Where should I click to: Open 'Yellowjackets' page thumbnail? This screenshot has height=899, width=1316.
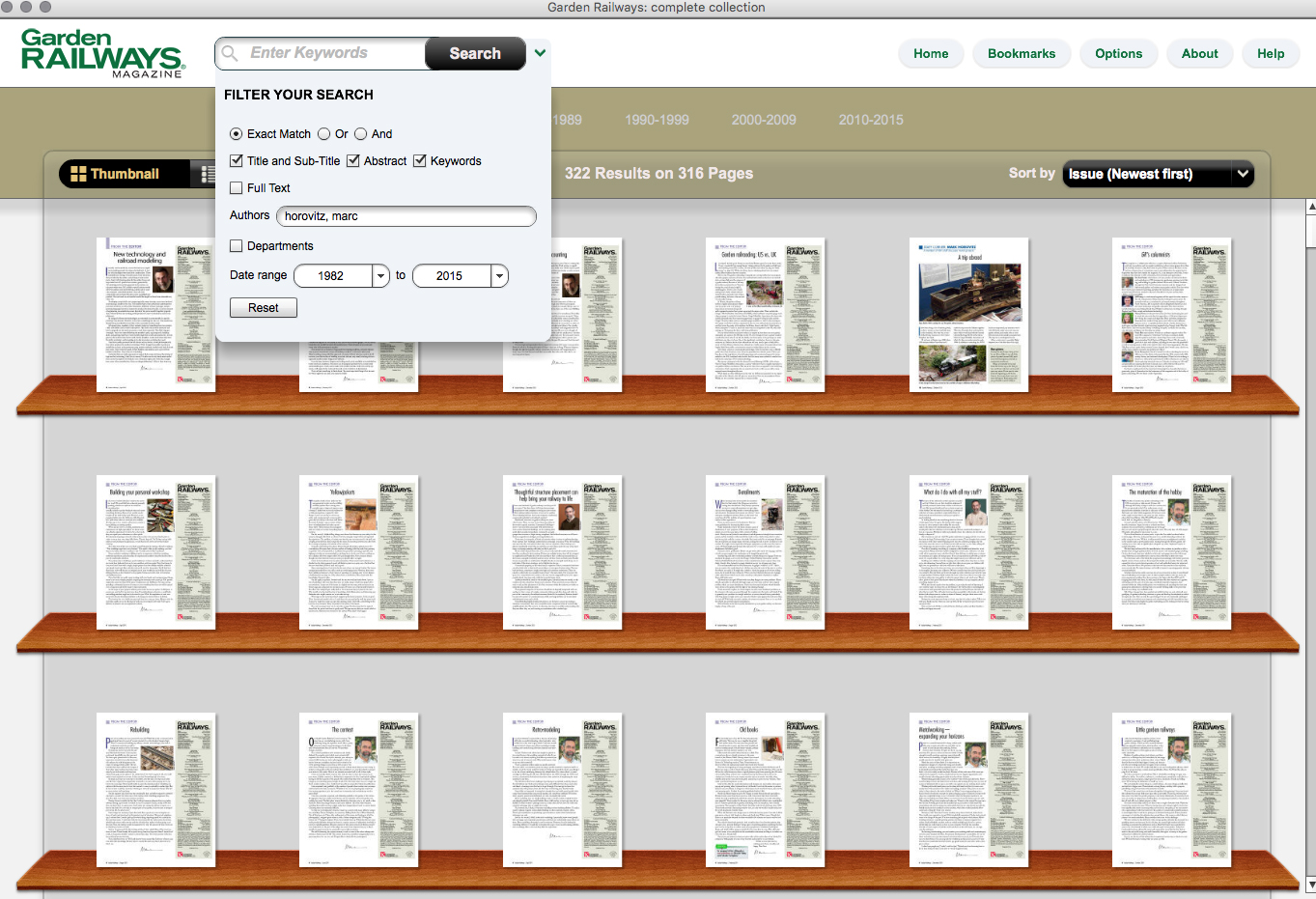[x=358, y=552]
